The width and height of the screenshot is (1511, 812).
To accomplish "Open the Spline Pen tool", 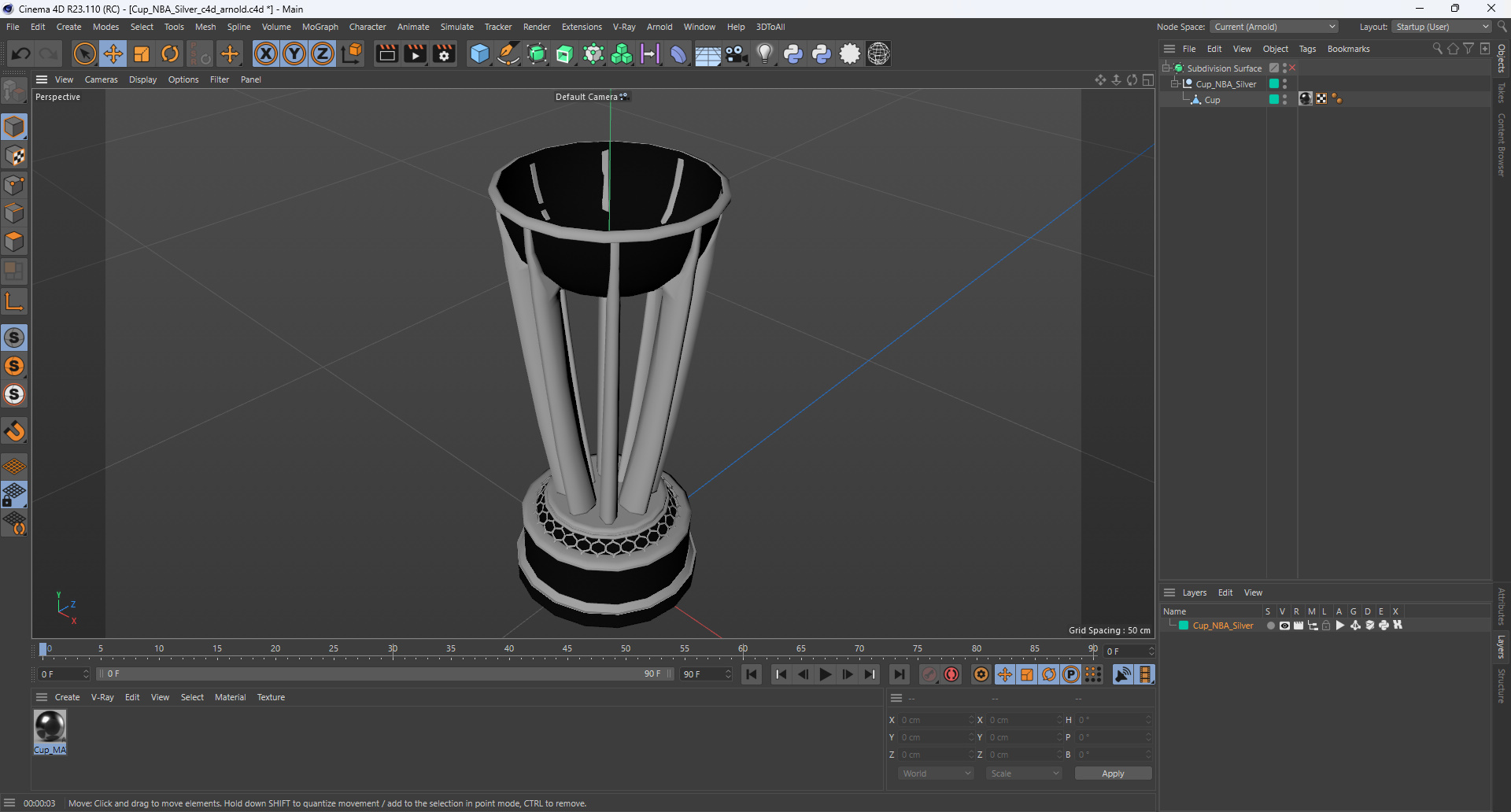I will [x=508, y=54].
